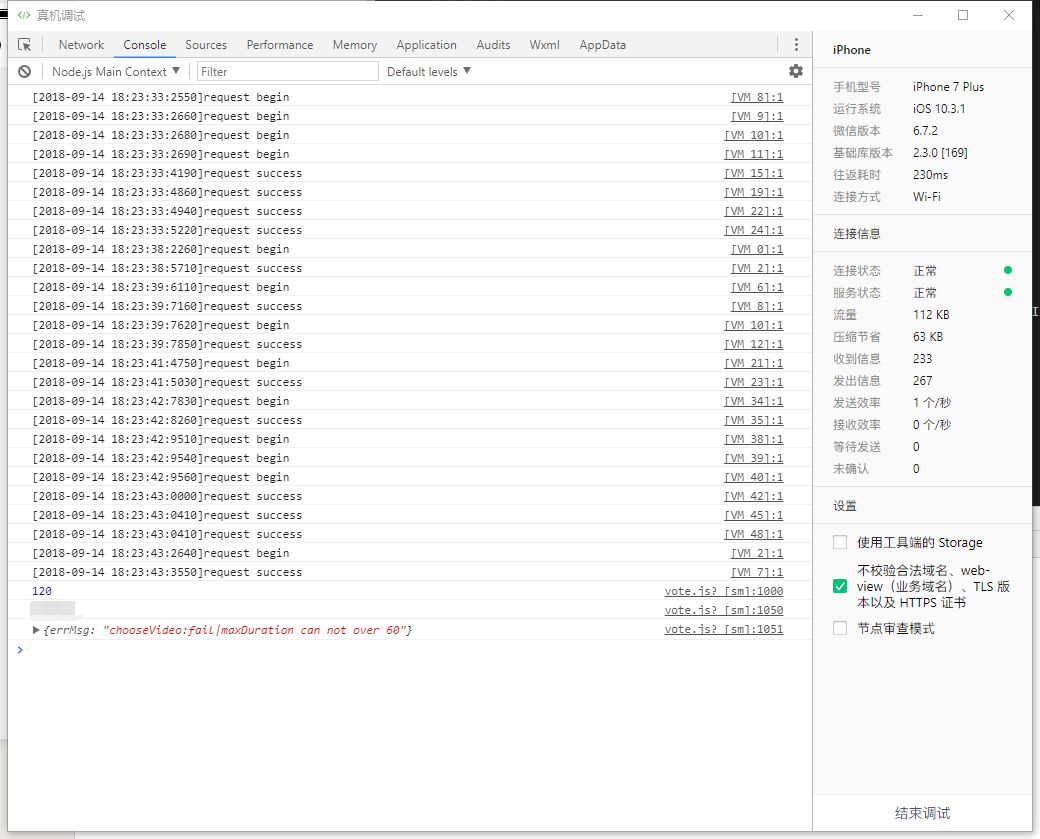Image resolution: width=1040 pixels, height=839 pixels.
Task: Click the iPhone 7 Plus model value
Action: [x=948, y=86]
